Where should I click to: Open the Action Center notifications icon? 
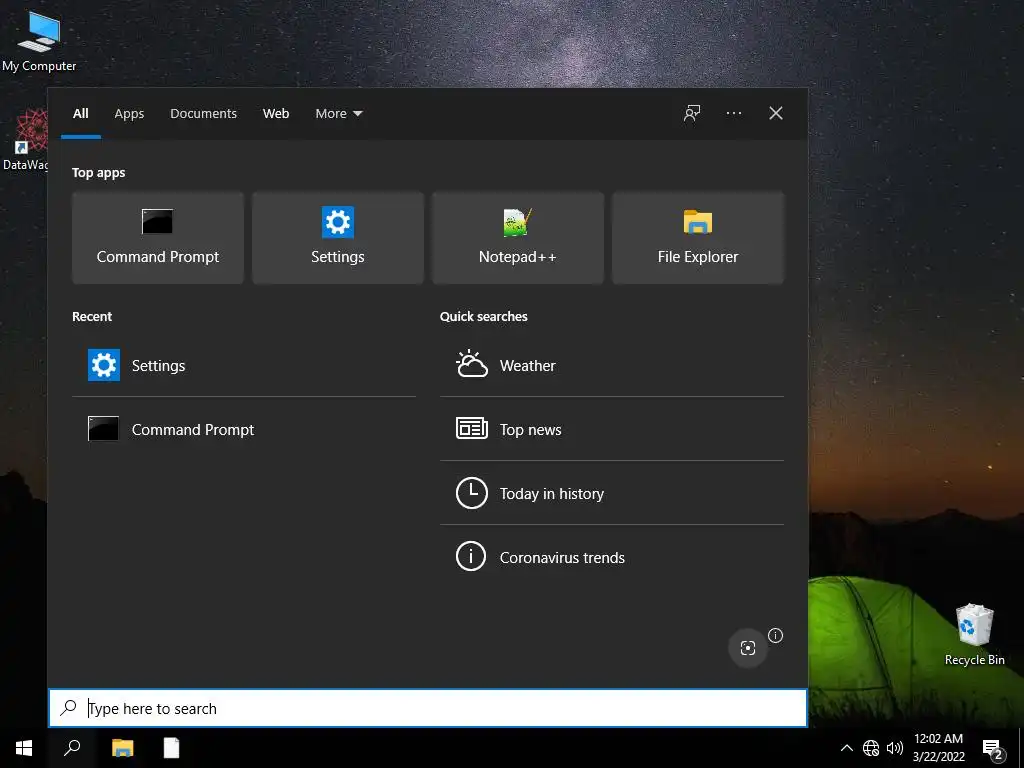[x=993, y=748]
